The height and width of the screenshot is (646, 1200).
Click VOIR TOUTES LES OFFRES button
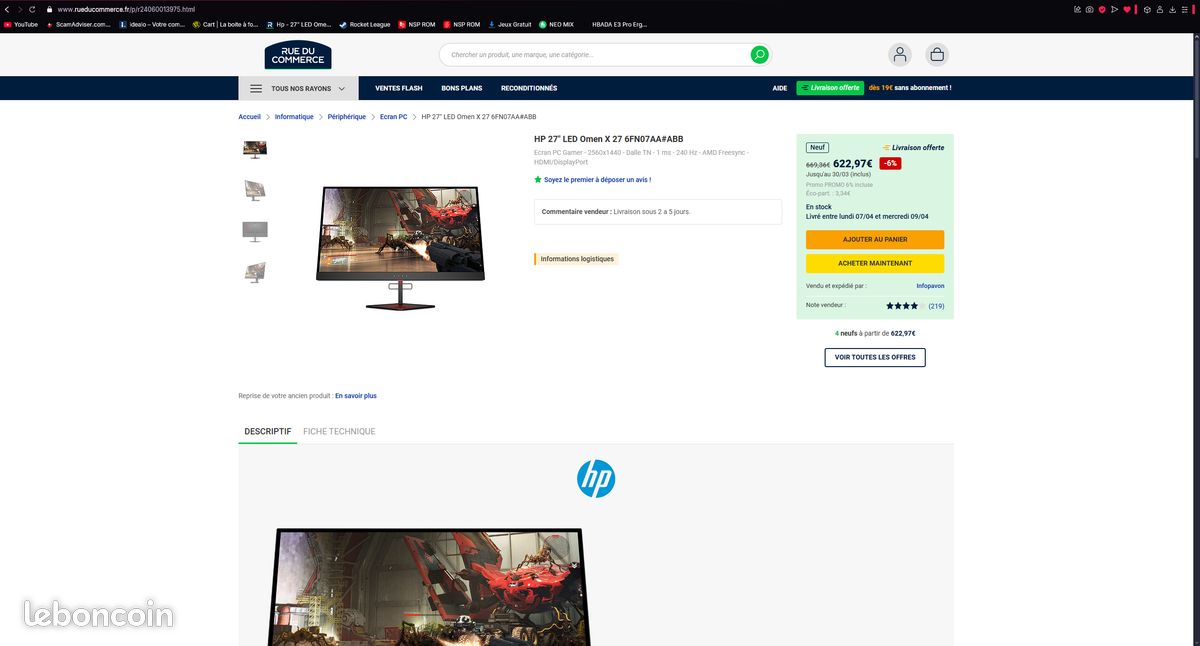[875, 357]
